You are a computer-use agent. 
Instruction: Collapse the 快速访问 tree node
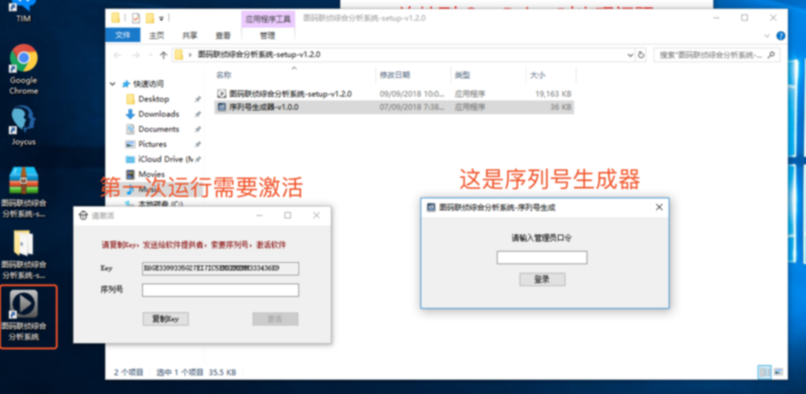[113, 84]
